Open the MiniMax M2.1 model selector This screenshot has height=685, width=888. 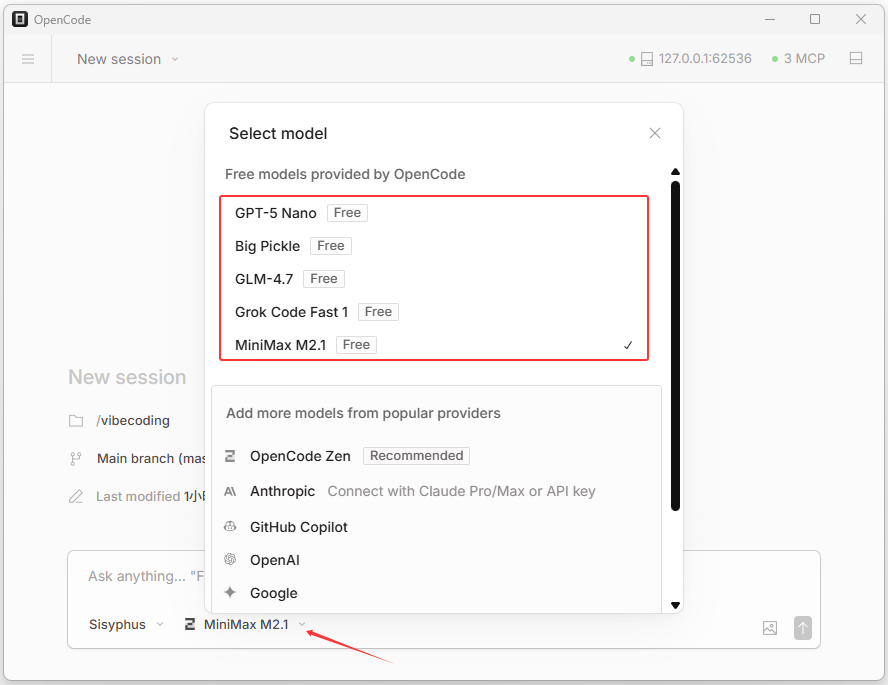[x=246, y=624]
